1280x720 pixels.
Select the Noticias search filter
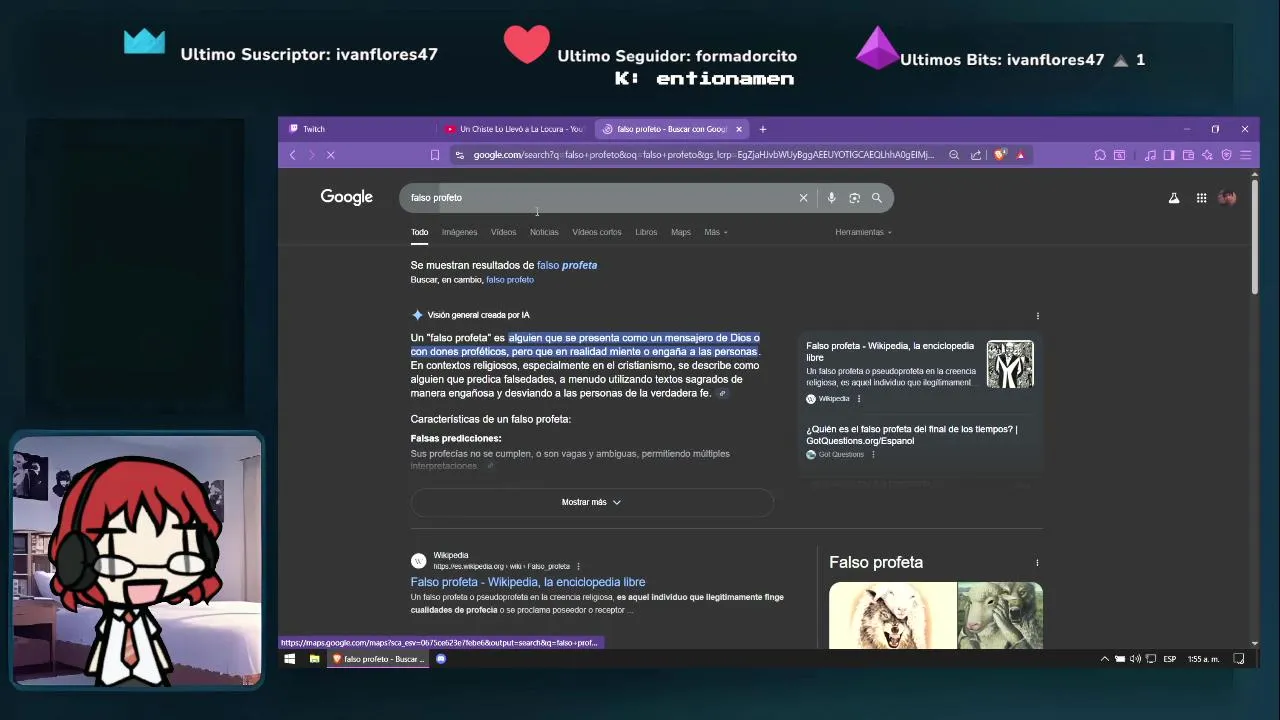(x=544, y=232)
